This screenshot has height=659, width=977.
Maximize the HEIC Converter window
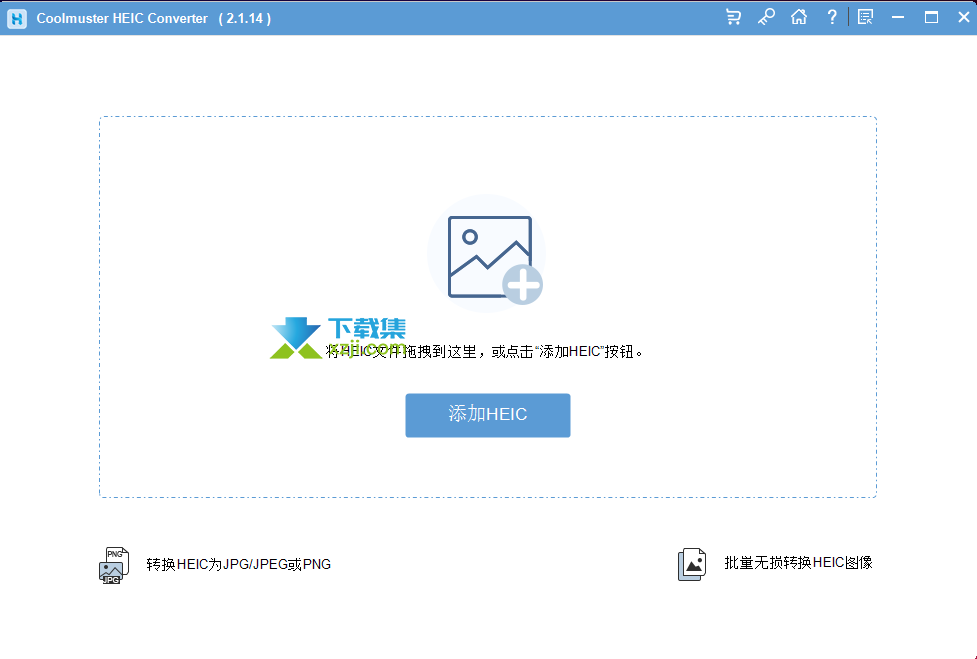pos(932,17)
